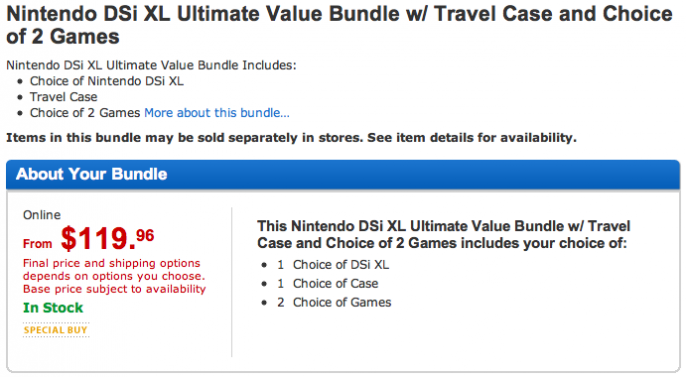Click the Travel Case bullet item
The width and height of the screenshot is (686, 377).
63,97
